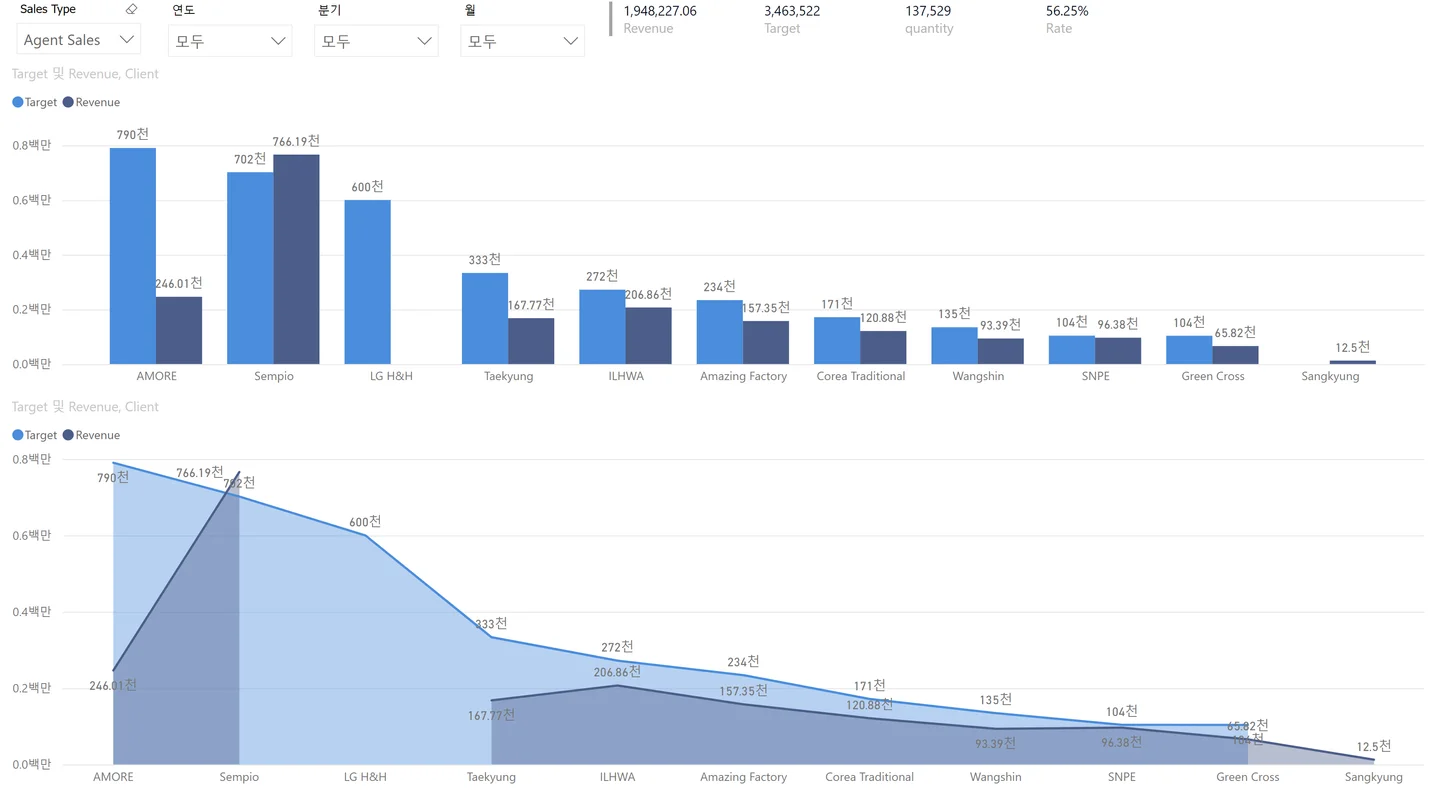The width and height of the screenshot is (1430, 791).
Task: Click the Target card value 3,463,522
Action: (792, 11)
